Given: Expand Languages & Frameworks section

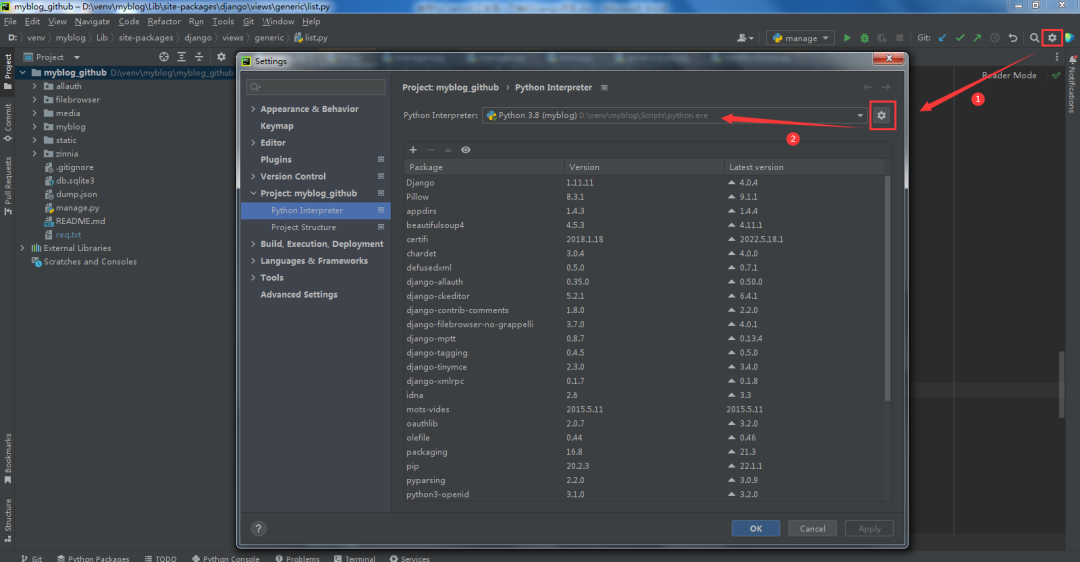Looking at the screenshot, I should (253, 261).
